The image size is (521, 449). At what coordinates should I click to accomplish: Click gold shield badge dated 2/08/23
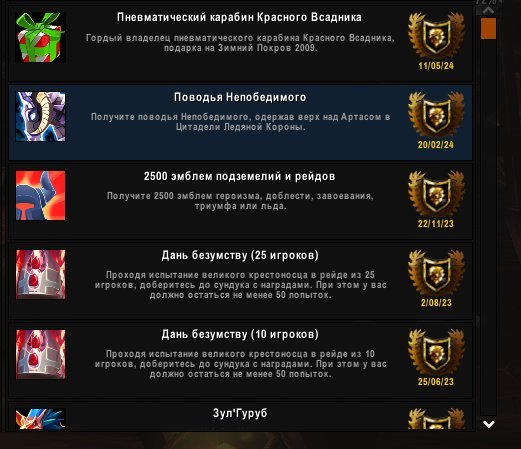coord(436,272)
